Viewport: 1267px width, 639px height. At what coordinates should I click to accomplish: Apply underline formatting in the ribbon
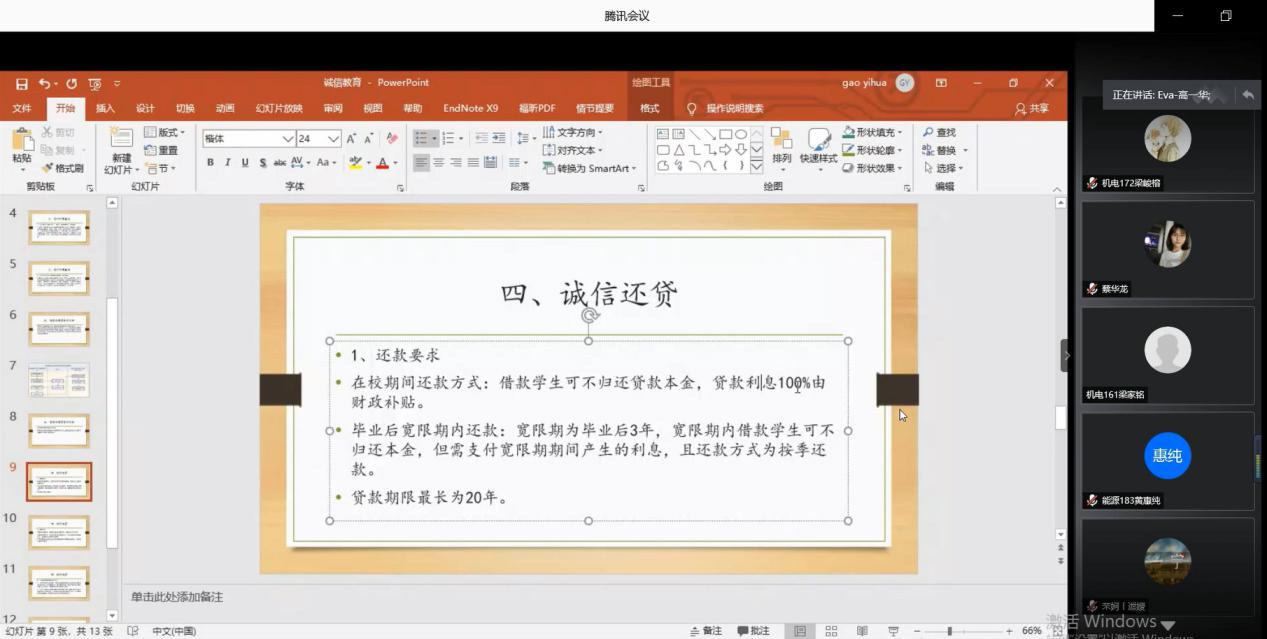(x=243, y=162)
